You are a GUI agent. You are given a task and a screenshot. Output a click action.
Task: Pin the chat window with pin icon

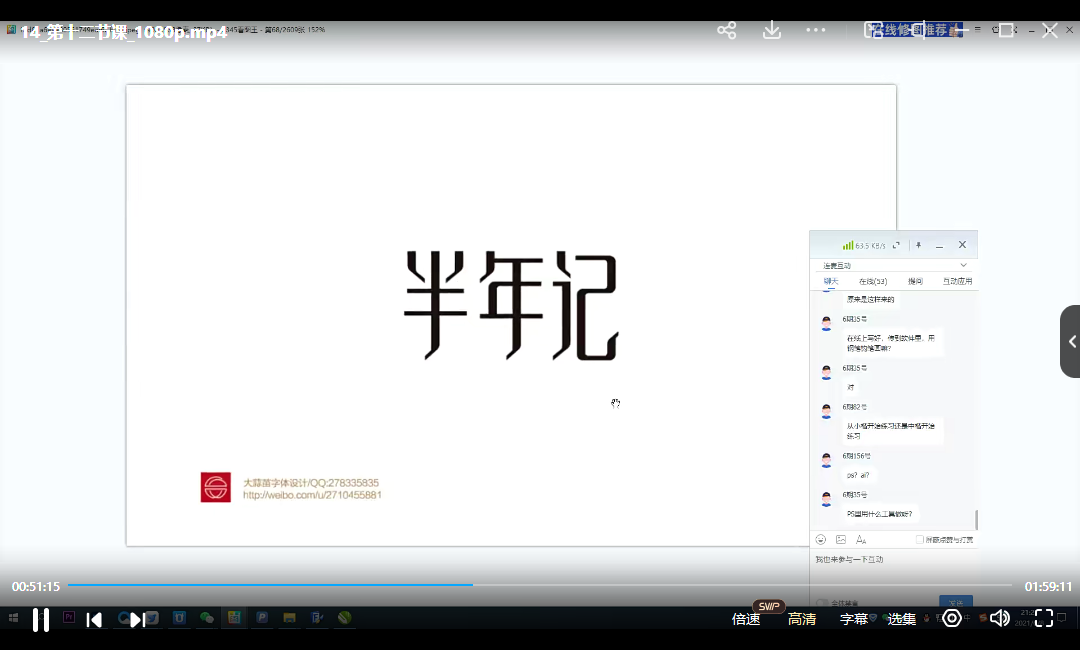click(918, 245)
